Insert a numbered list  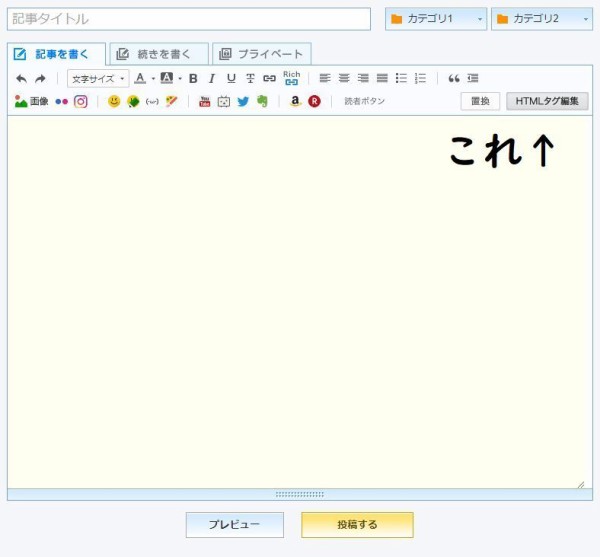420,78
